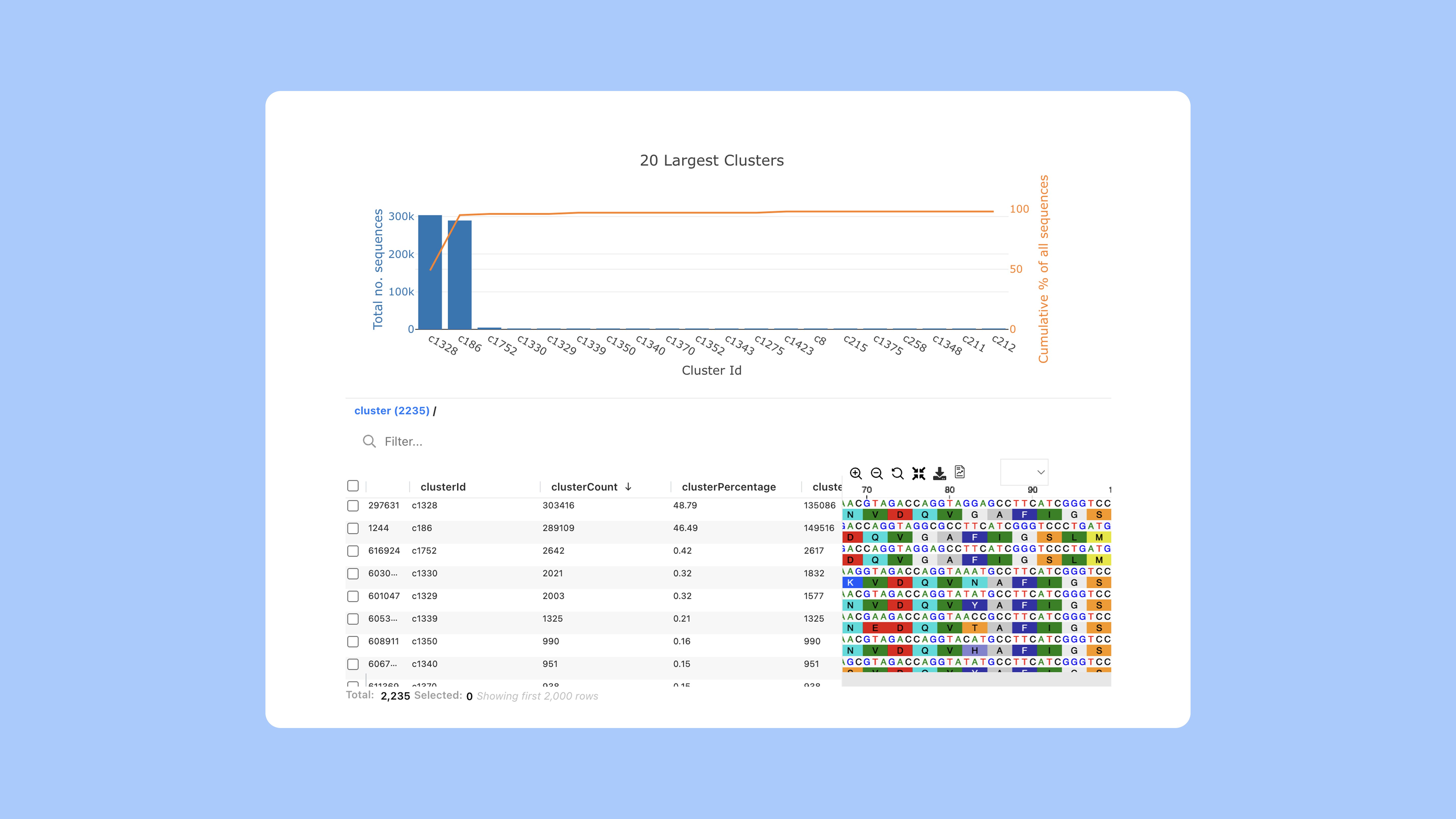Screen dimensions: 1456x819
Task: Click the row ID 297631 cell
Action: (384, 505)
